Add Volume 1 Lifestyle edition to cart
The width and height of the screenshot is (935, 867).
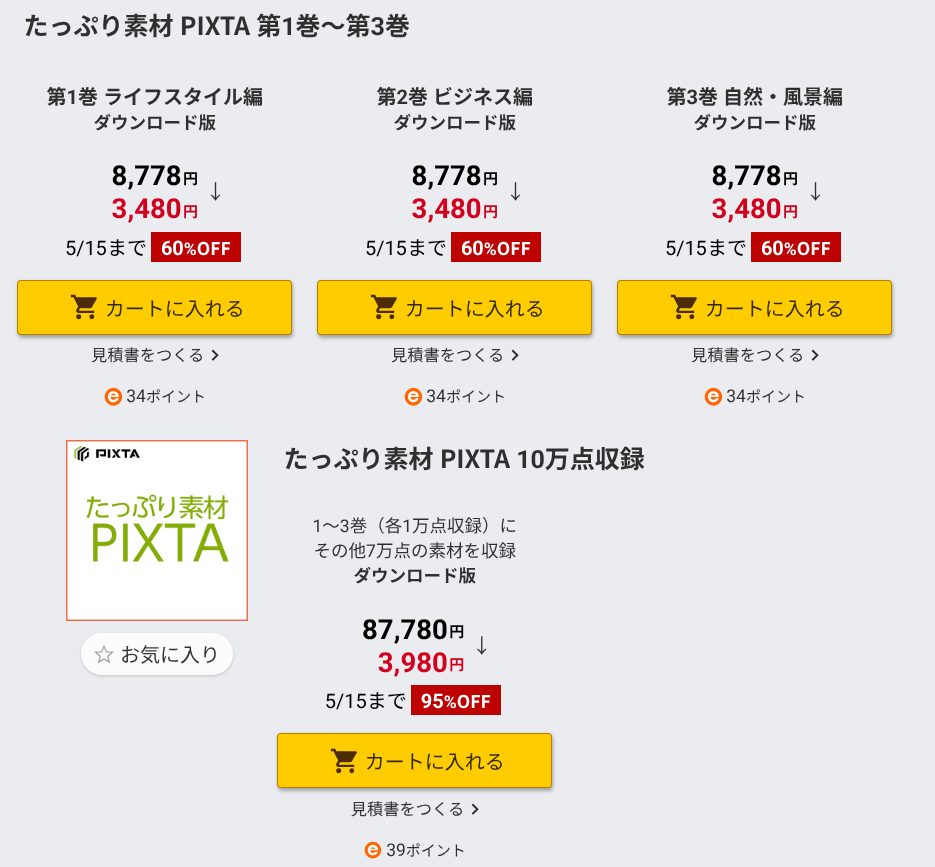[154, 308]
